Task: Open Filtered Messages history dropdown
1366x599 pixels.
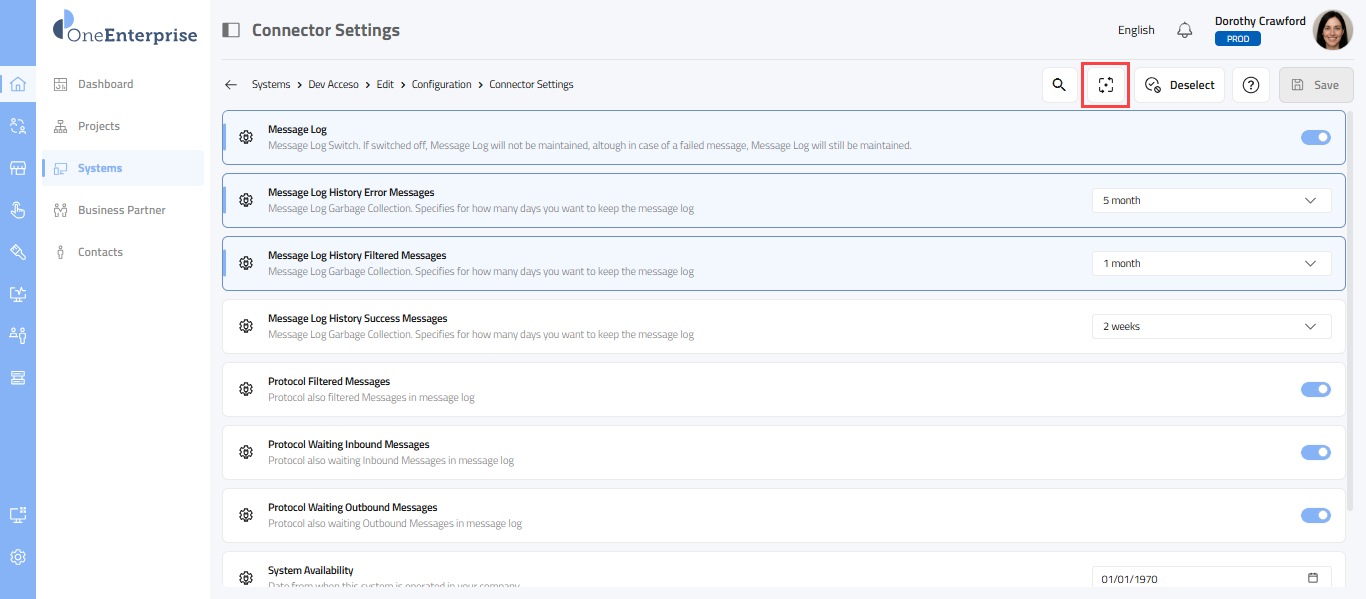Action: pos(1211,263)
